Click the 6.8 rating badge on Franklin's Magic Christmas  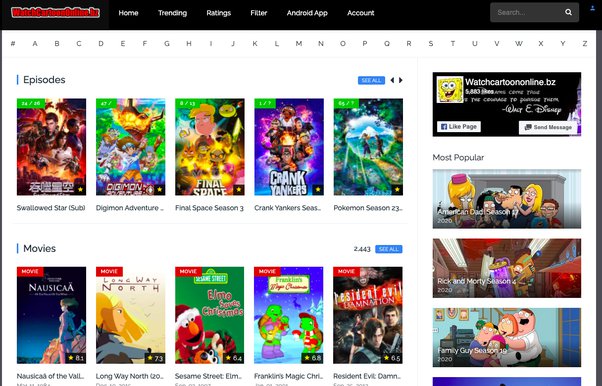coord(313,358)
